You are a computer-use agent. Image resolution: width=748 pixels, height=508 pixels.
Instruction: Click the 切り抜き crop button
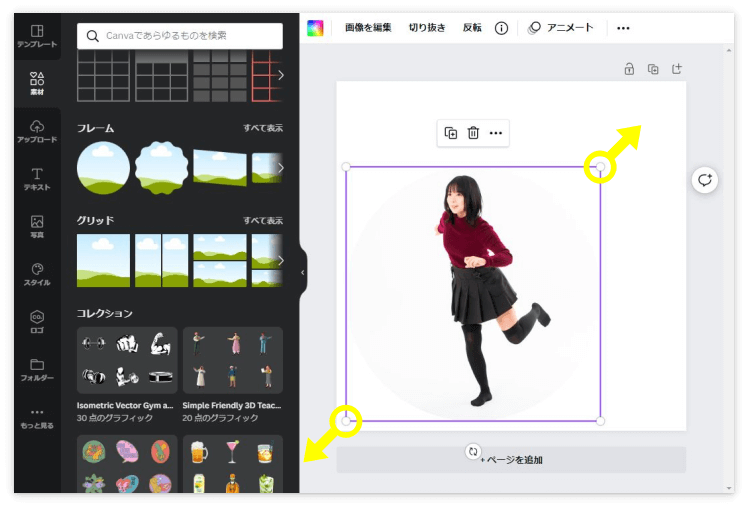[427, 28]
